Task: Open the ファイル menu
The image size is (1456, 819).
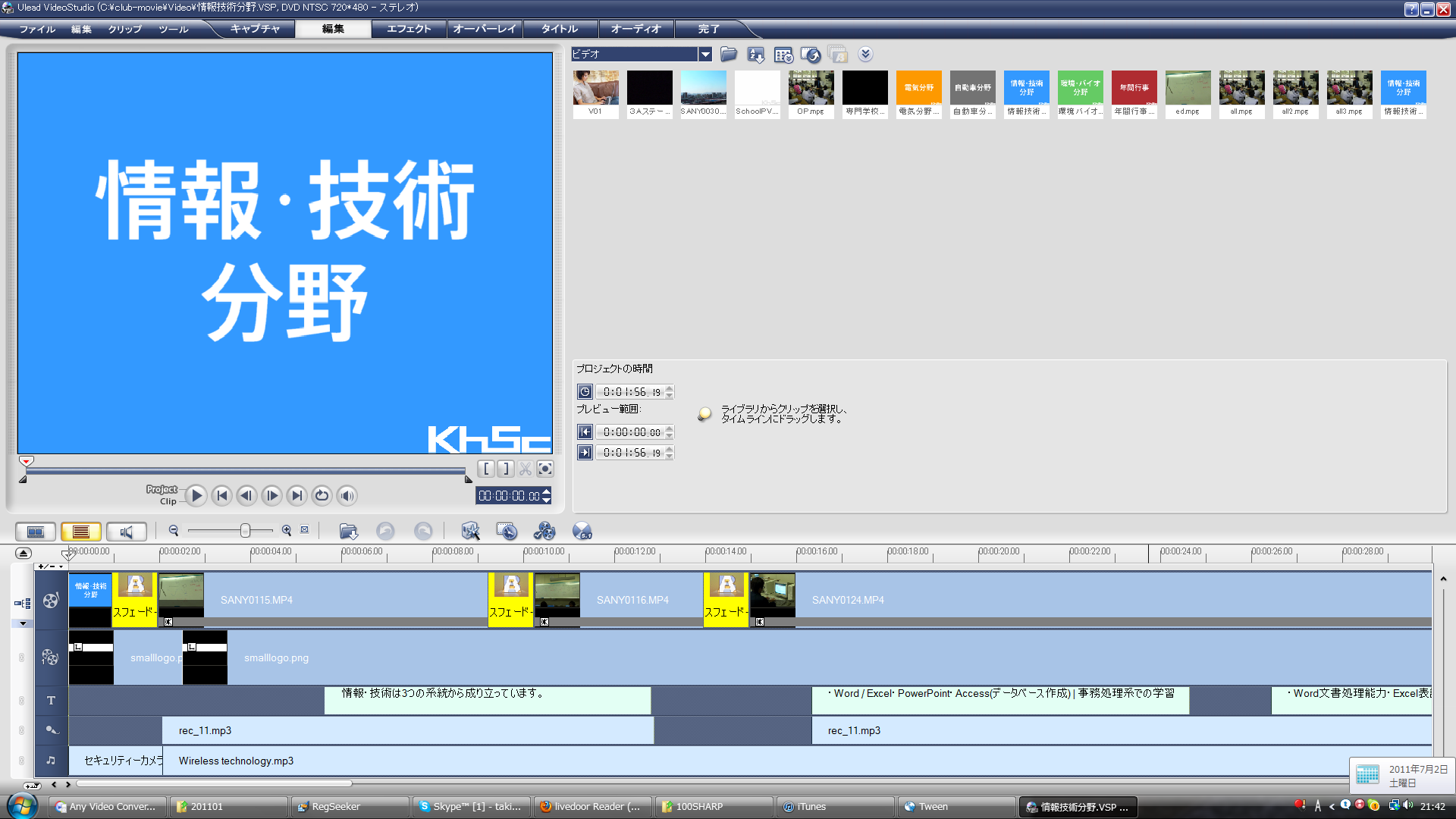Action: [37, 29]
